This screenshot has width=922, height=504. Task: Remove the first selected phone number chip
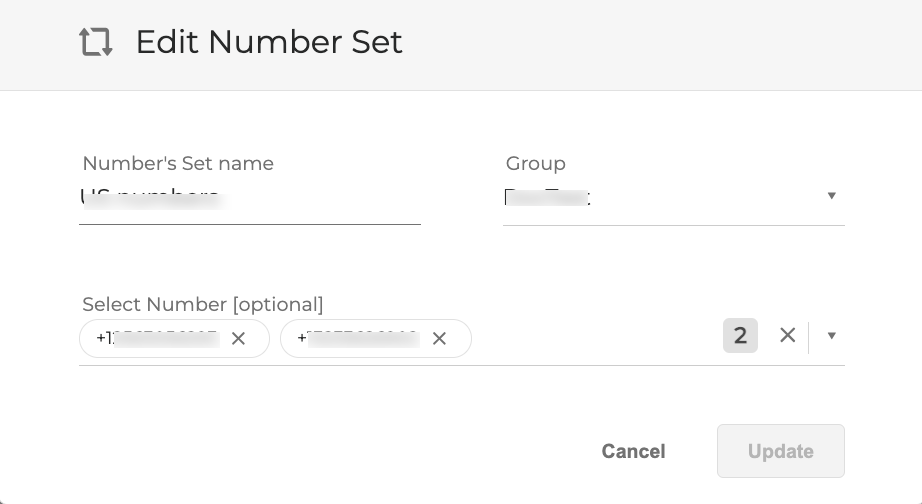click(238, 338)
